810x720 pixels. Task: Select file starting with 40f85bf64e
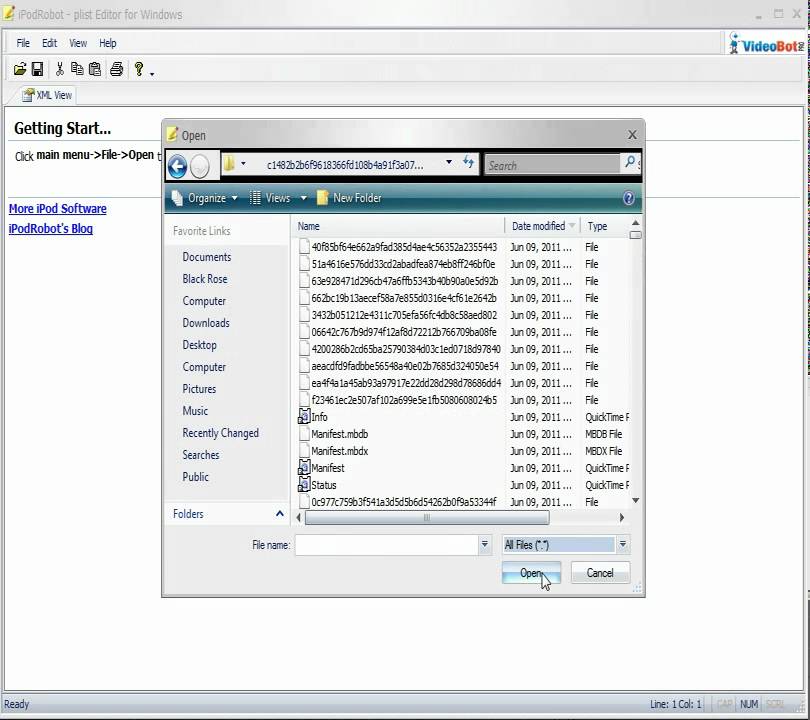(404, 247)
